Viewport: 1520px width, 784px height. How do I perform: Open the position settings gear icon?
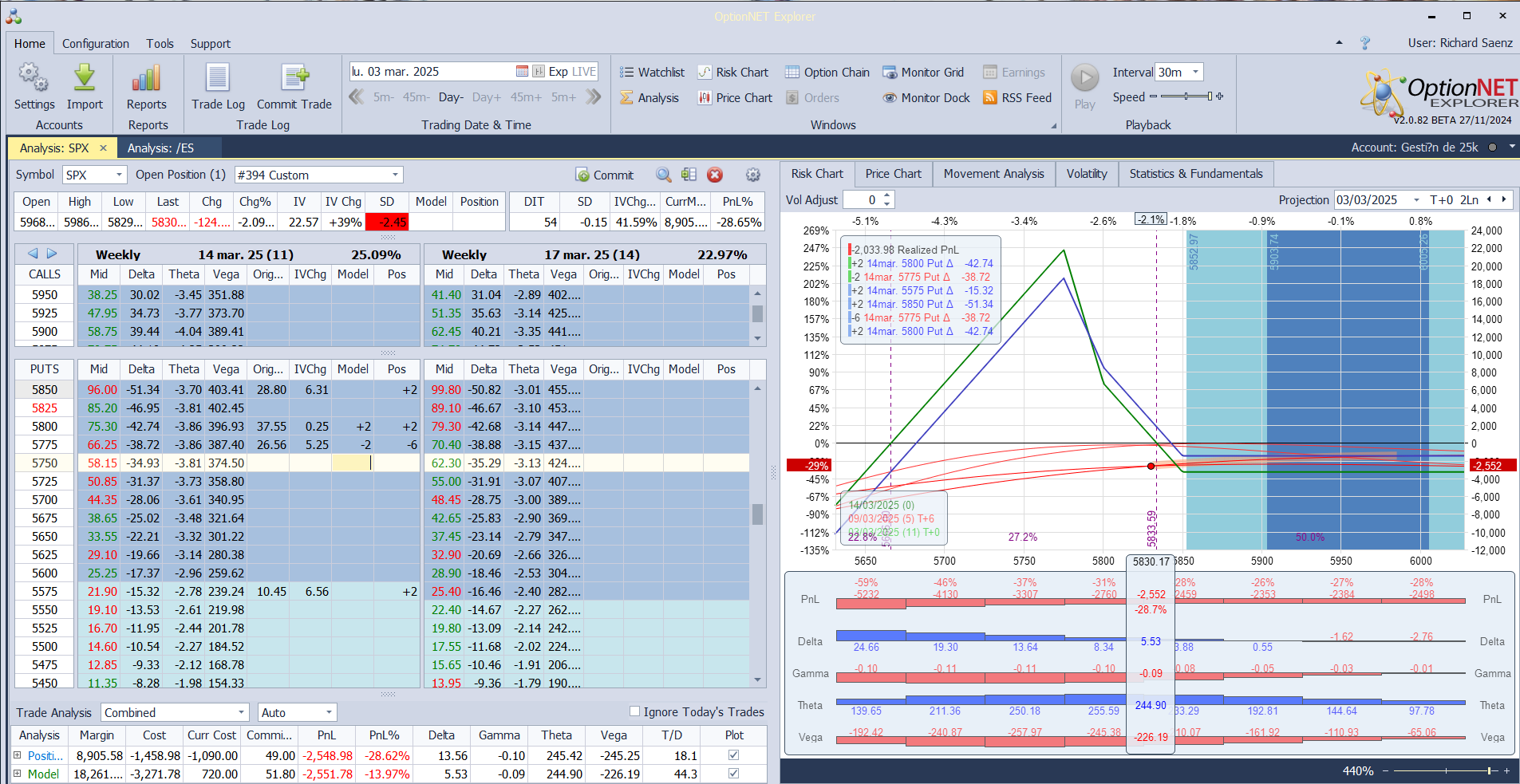pos(752,175)
